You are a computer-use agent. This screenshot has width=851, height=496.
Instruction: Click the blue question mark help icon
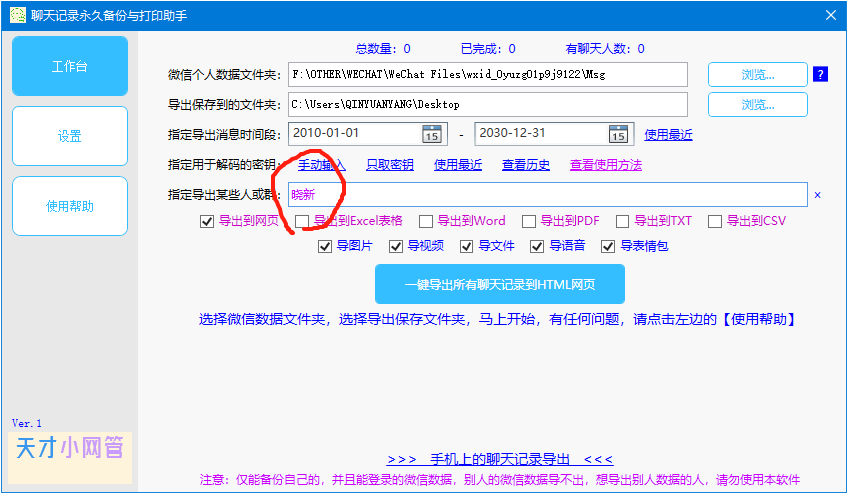point(820,74)
